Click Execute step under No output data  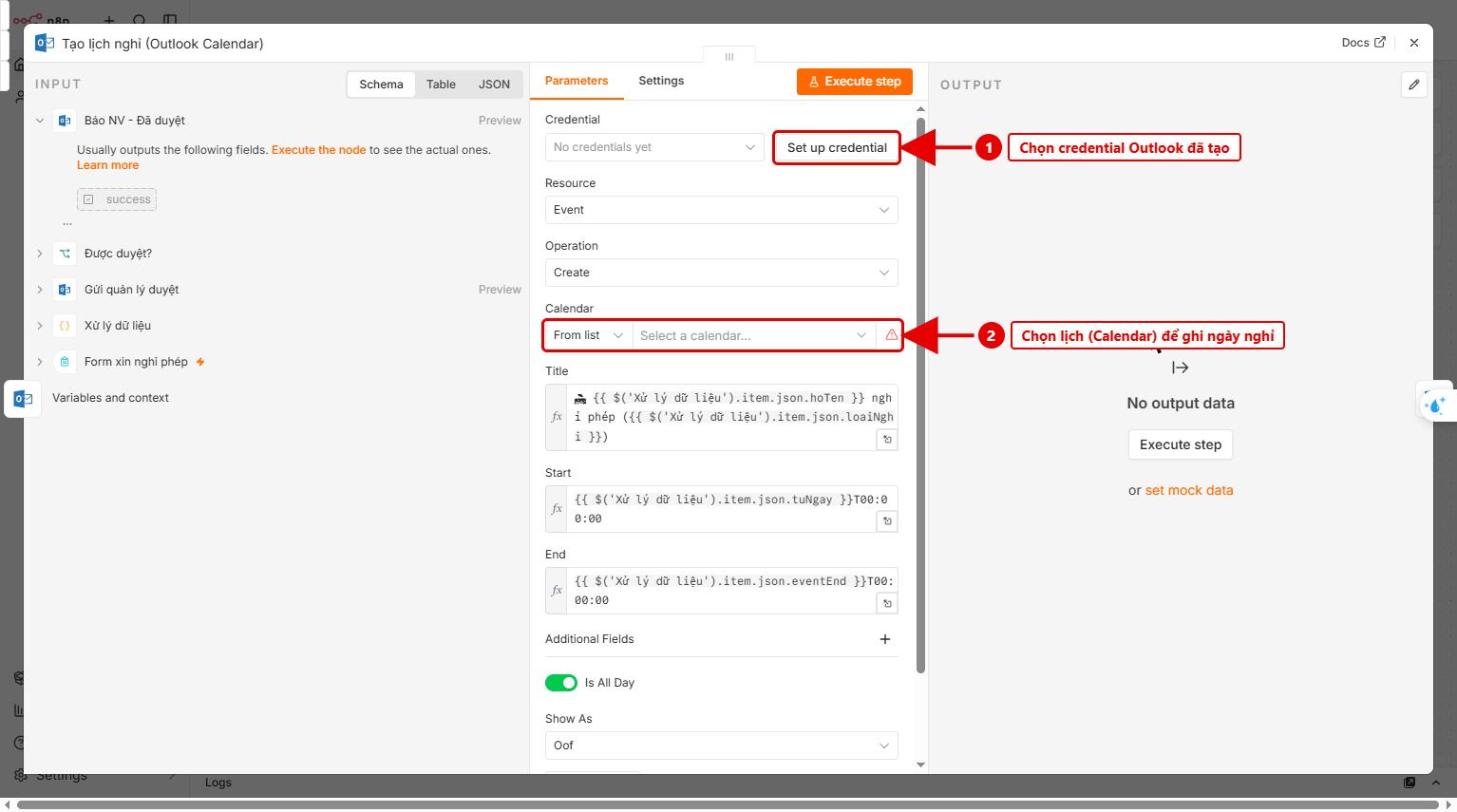1180,445
